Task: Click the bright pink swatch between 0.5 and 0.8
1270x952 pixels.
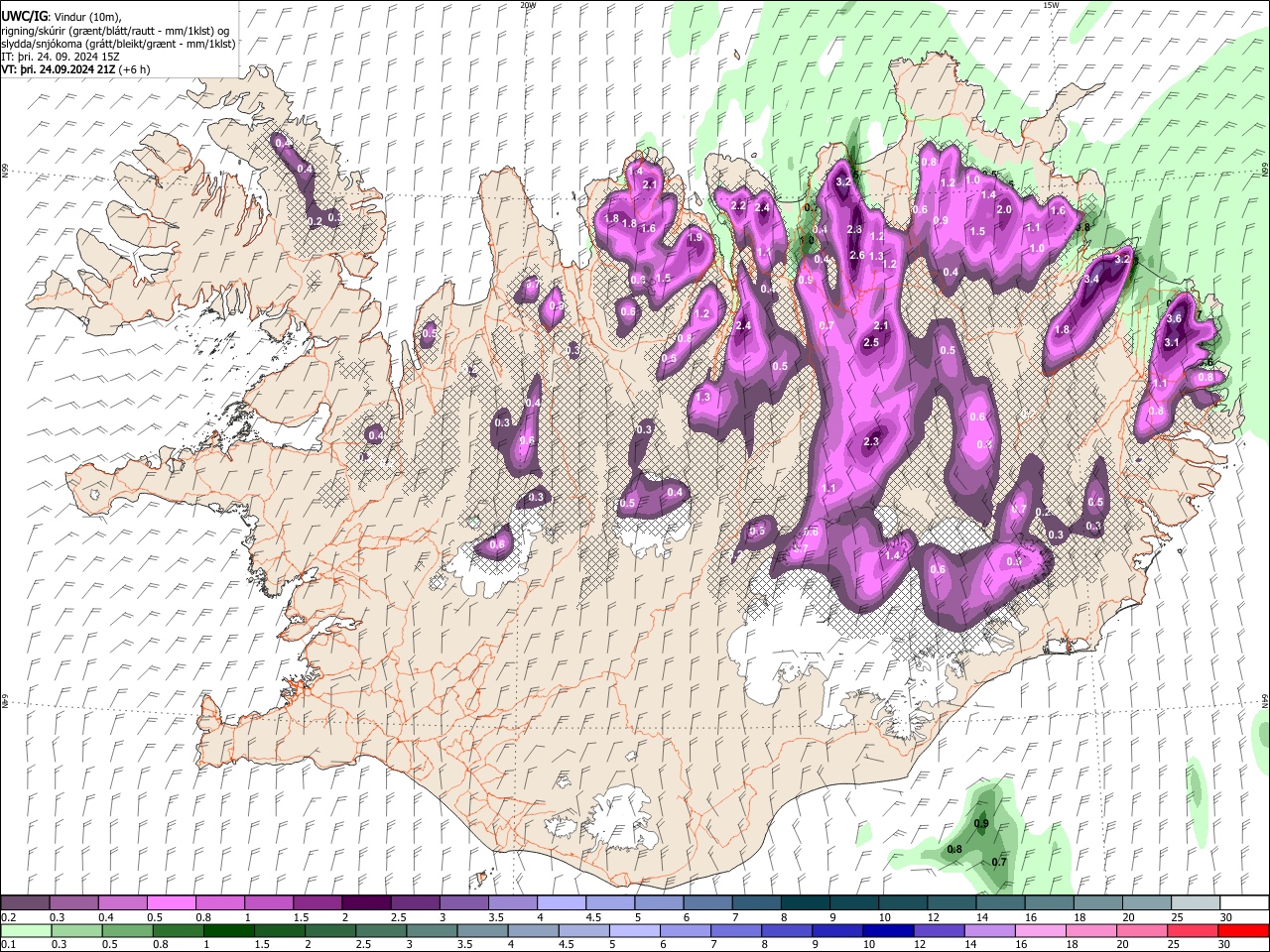Action: pyautogui.click(x=171, y=903)
